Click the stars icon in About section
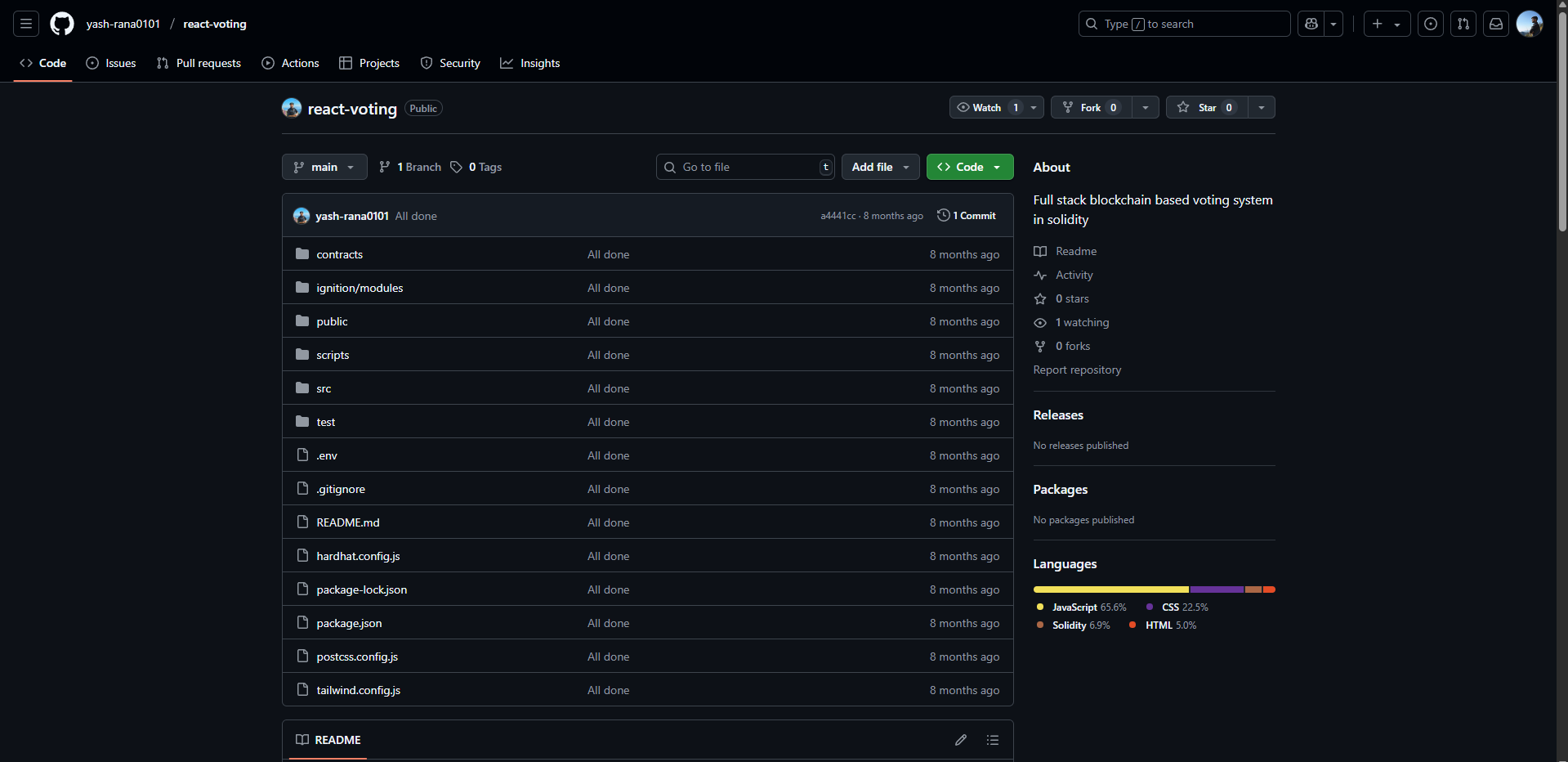The width and height of the screenshot is (1568, 762). tap(1040, 298)
